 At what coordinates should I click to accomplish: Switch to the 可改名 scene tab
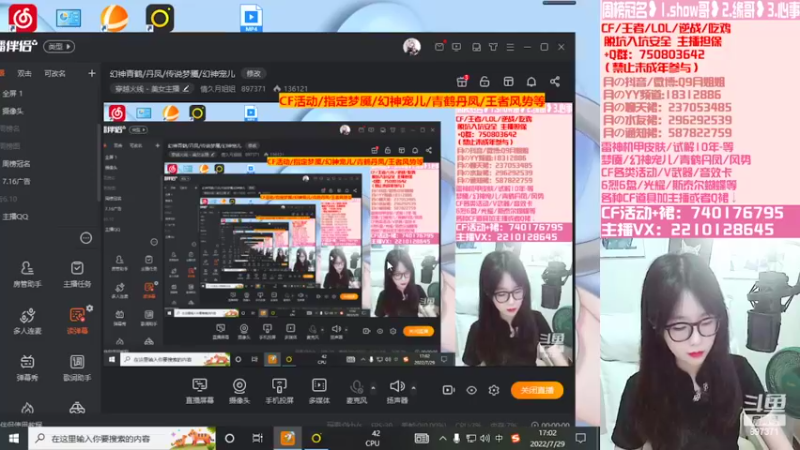(x=55, y=73)
